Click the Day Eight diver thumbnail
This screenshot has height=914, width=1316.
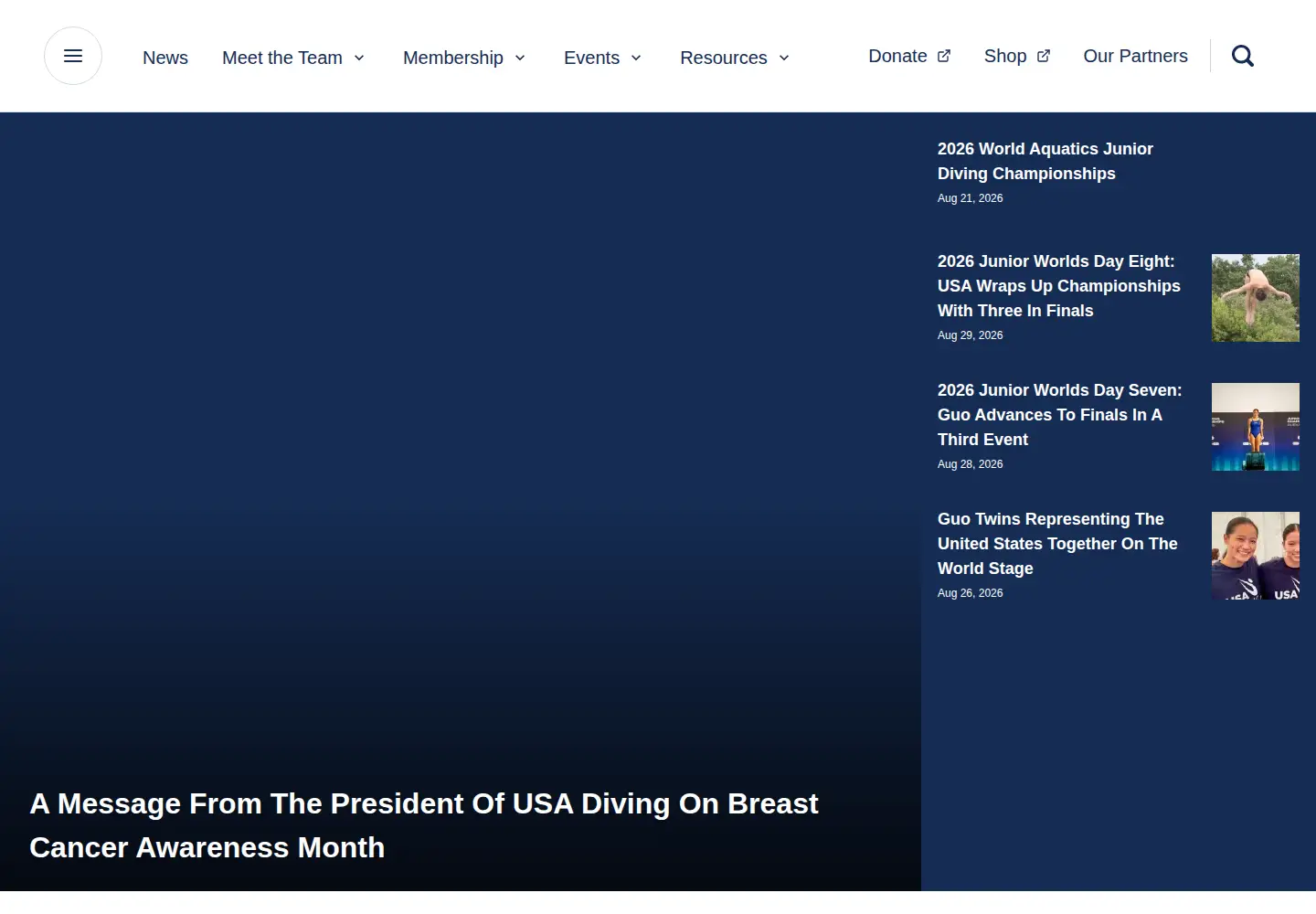[1256, 298]
